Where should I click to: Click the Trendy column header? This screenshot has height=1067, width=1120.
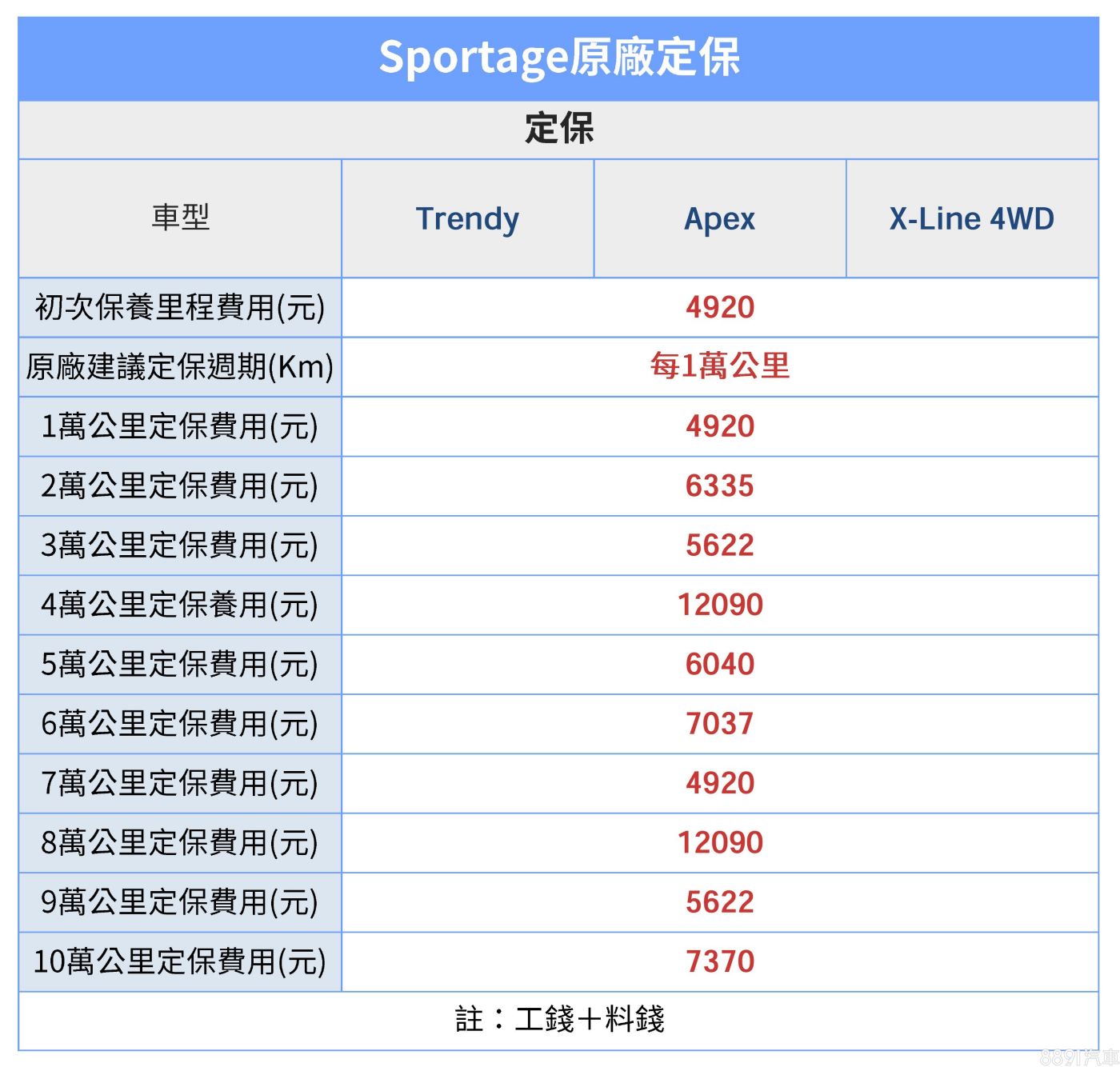point(467,218)
